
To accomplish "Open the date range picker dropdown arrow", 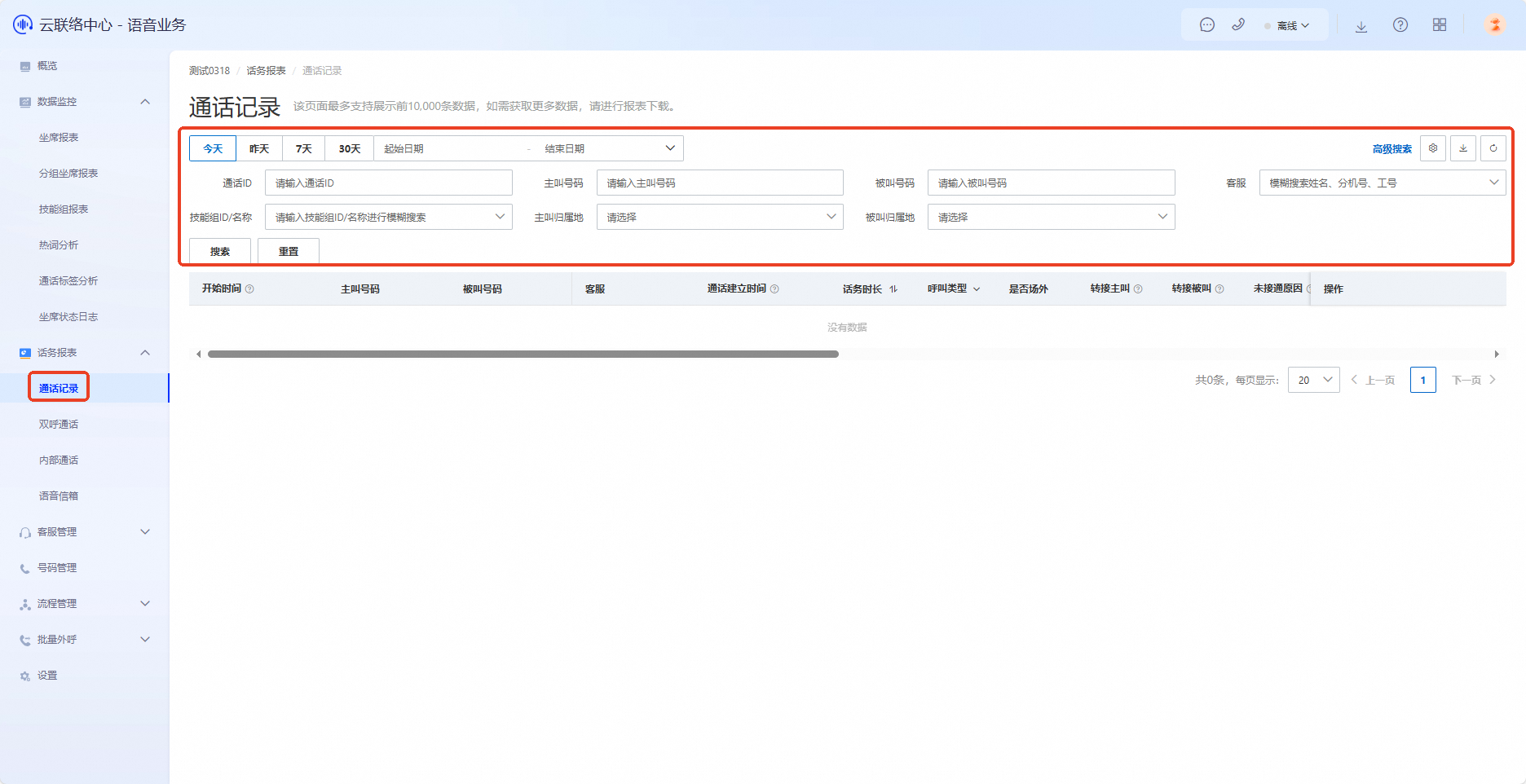I will 670,148.
